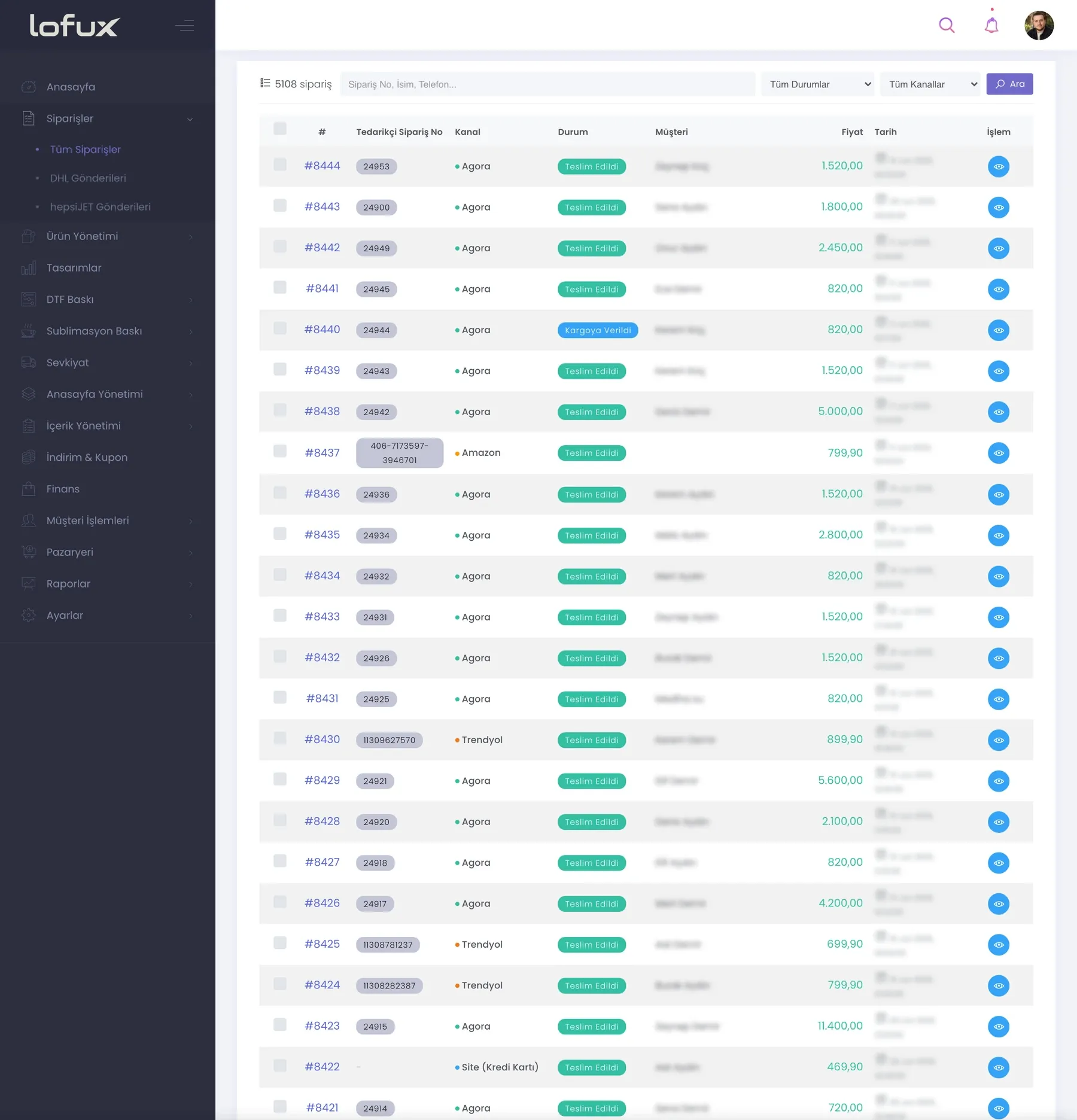
Task: Click the Ara search button
Action: pyautogui.click(x=1009, y=84)
